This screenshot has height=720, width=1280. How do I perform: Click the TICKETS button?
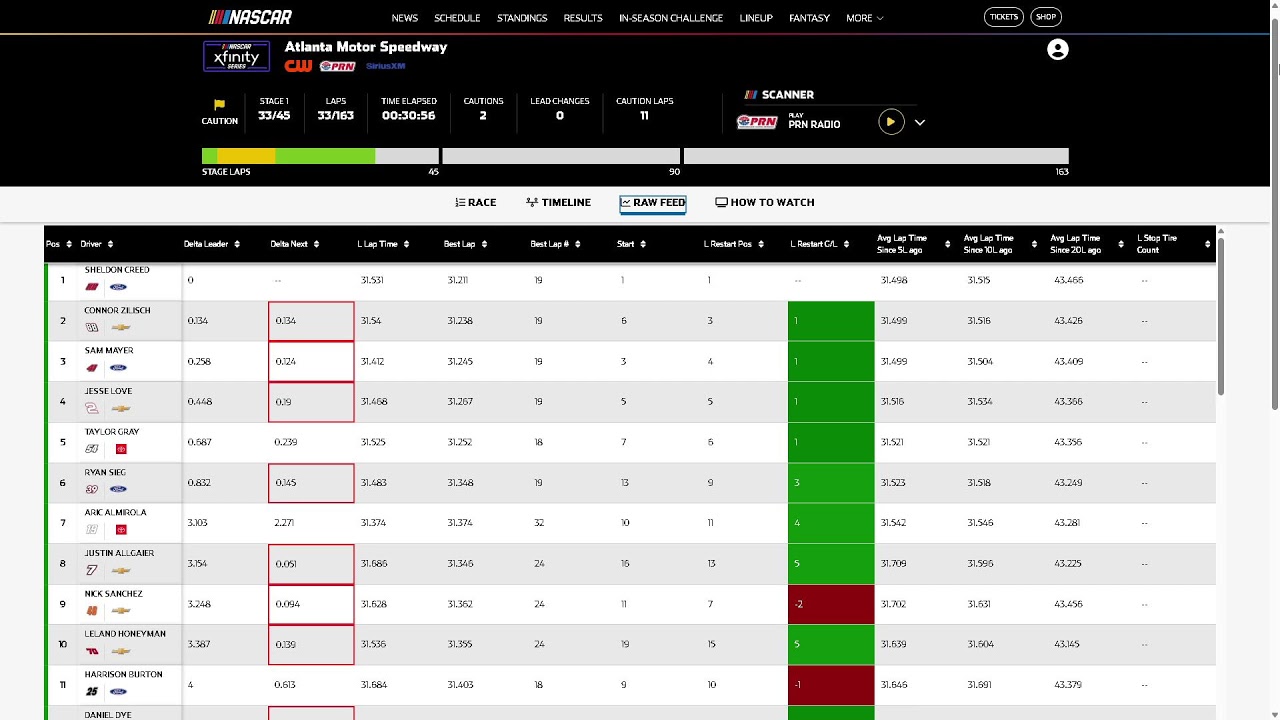(x=1003, y=17)
